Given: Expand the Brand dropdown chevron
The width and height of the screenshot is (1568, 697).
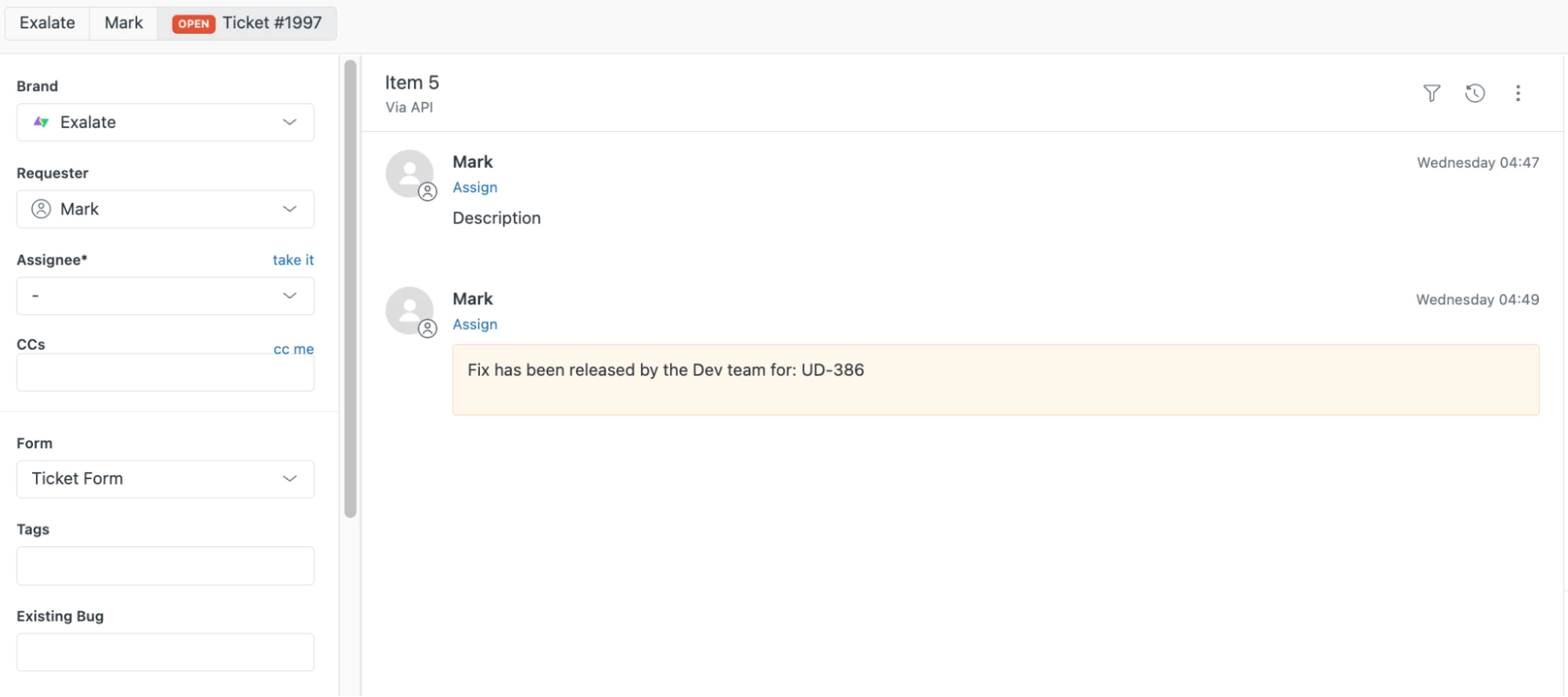Looking at the screenshot, I should click(x=289, y=122).
